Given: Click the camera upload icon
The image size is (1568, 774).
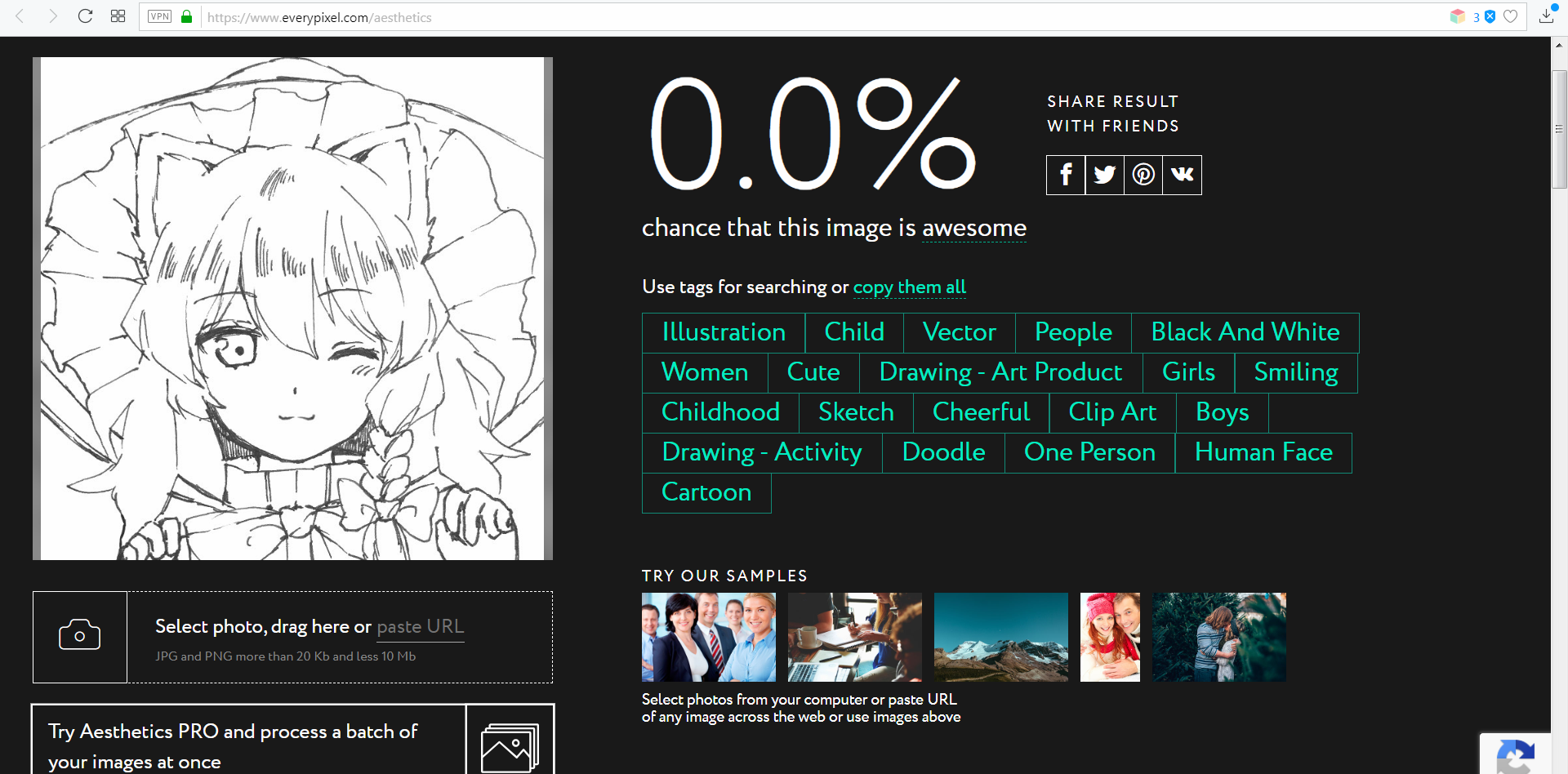Looking at the screenshot, I should [x=80, y=637].
